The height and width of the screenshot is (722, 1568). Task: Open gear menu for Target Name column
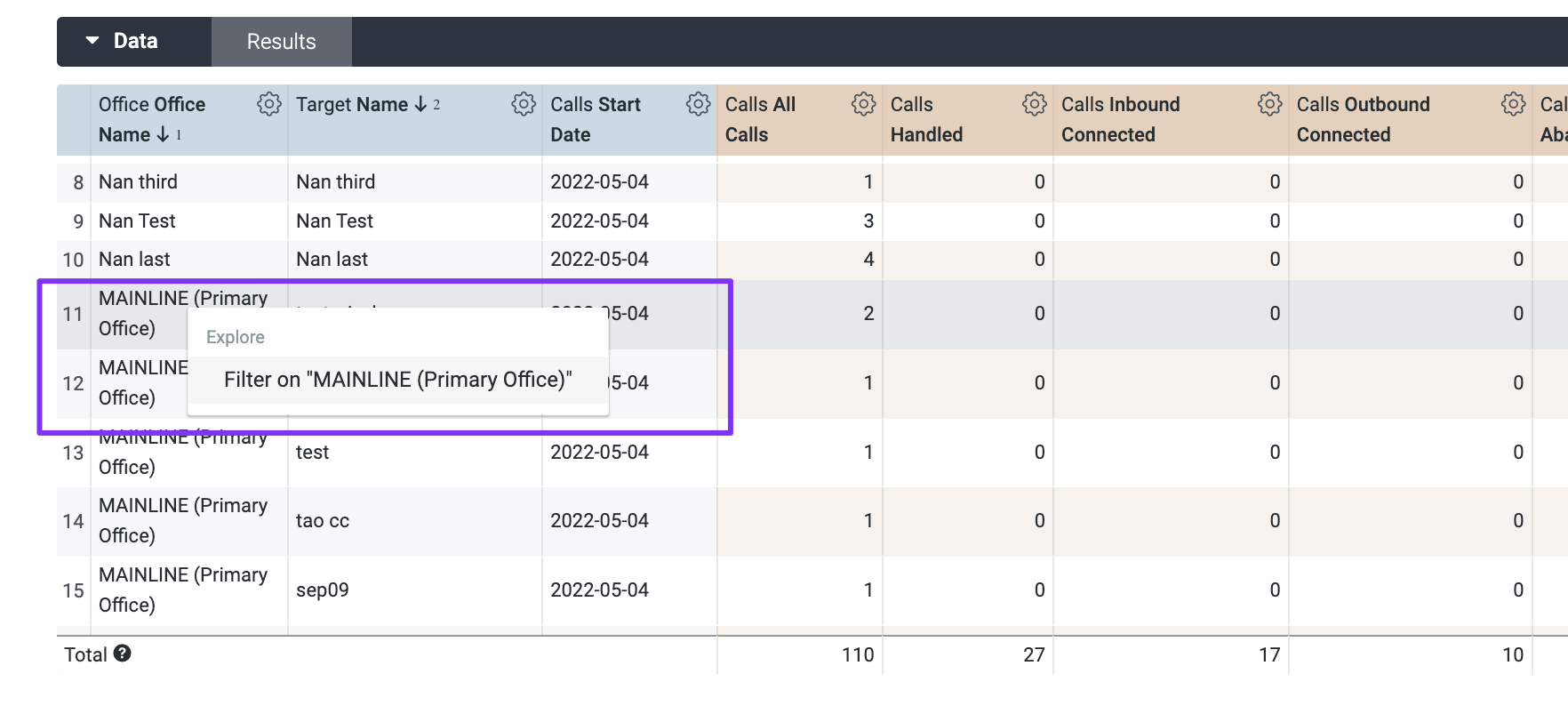click(x=524, y=104)
